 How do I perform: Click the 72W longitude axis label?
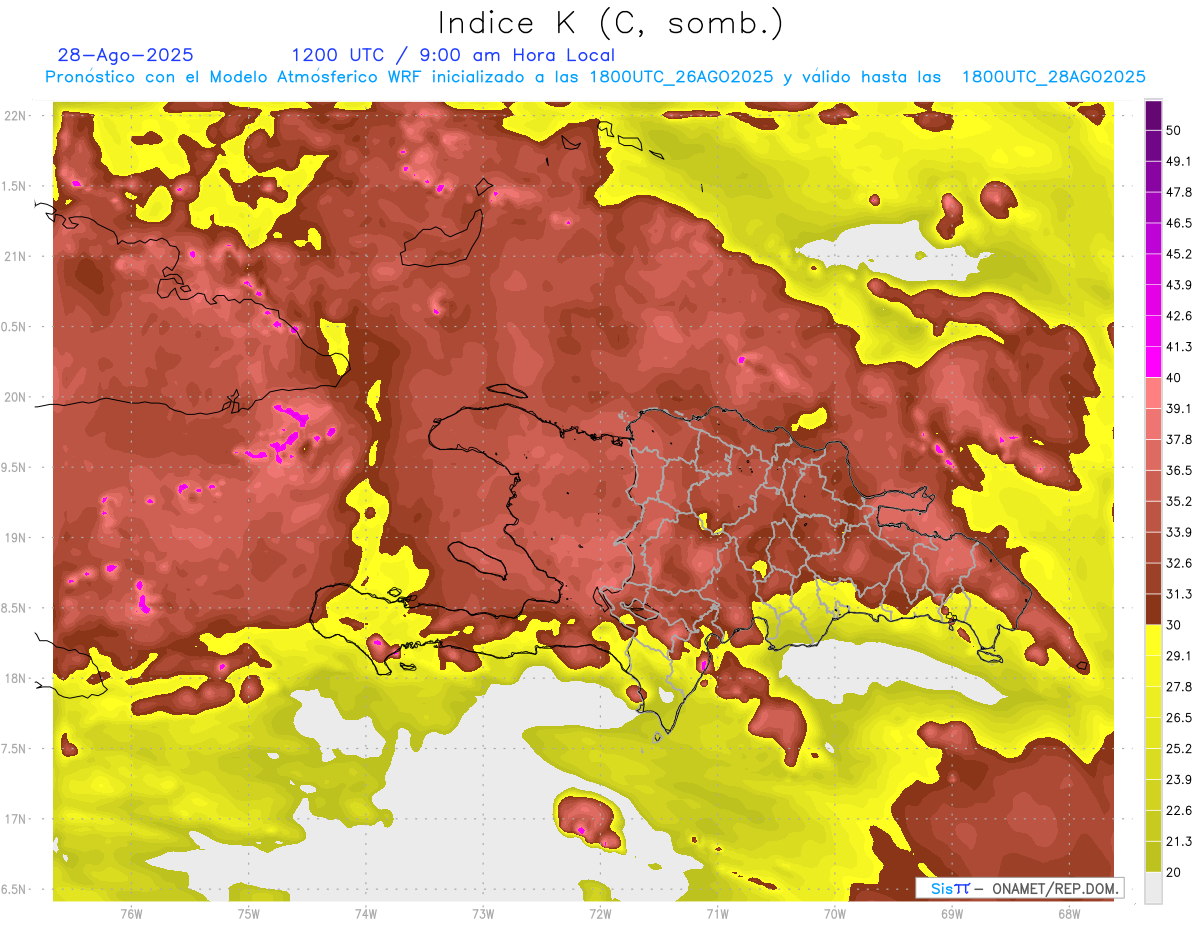coord(600,913)
